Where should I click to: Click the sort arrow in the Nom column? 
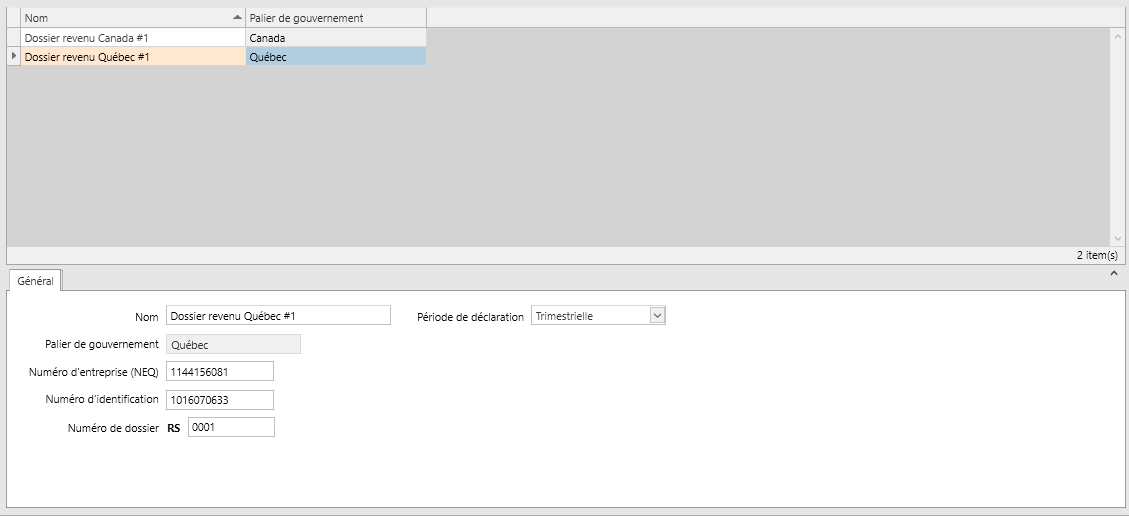[x=237, y=17]
